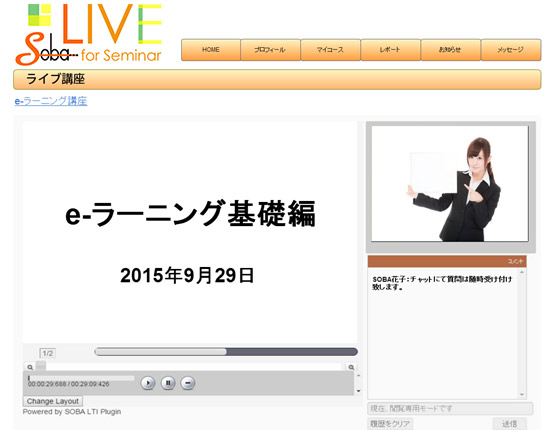Click the chat scrollbar up arrow
The height and width of the screenshot is (430, 554).
(522, 272)
